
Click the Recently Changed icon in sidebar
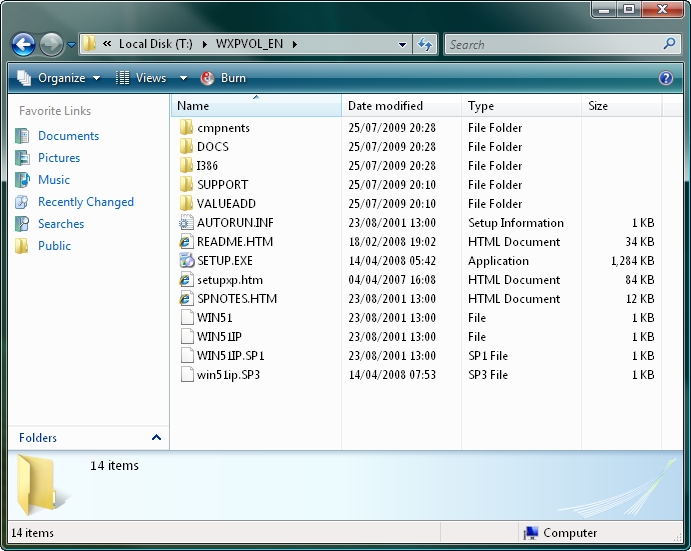[x=22, y=202]
